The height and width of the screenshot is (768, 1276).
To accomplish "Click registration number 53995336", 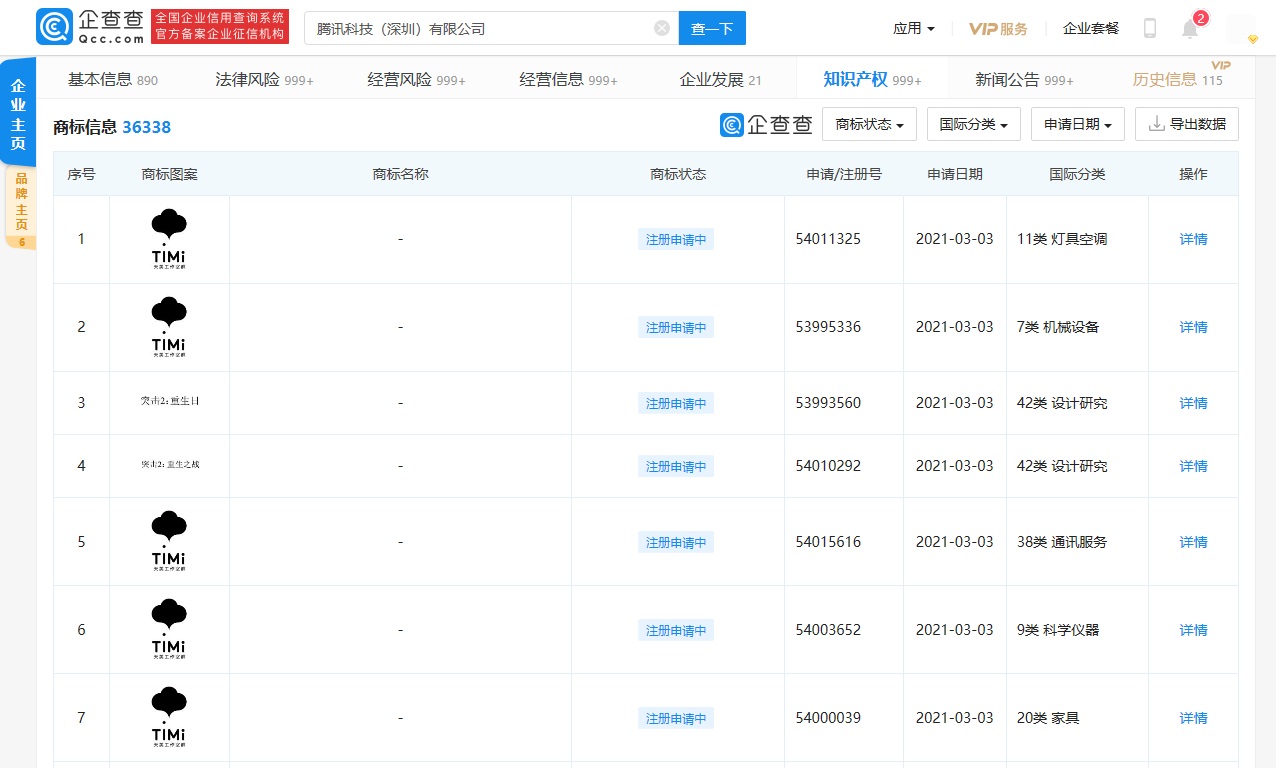I will 828,327.
